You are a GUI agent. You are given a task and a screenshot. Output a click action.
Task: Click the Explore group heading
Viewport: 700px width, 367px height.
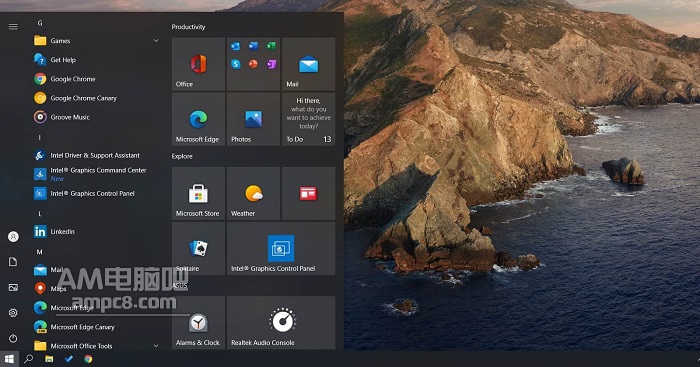pyautogui.click(x=182, y=156)
